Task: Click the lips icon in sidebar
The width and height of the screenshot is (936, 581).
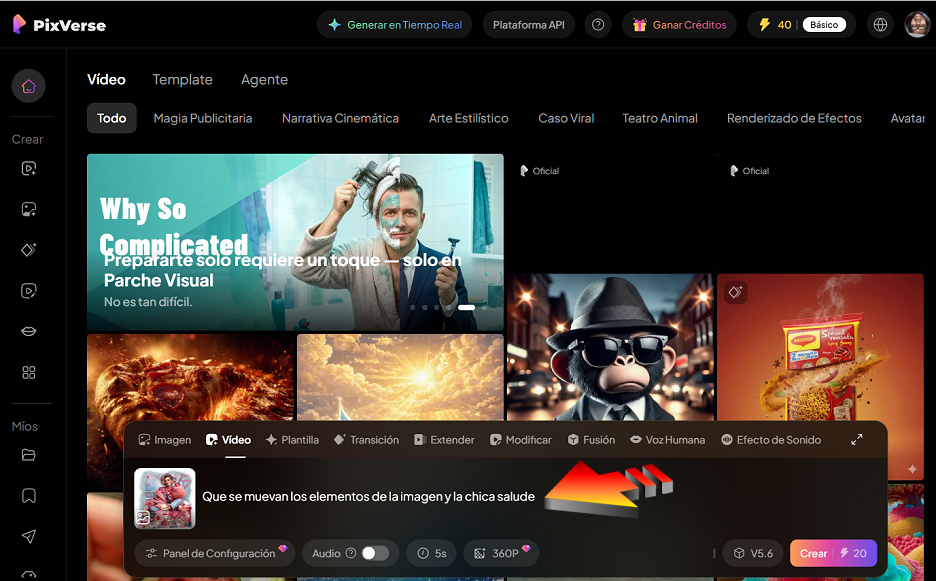Action: coord(29,331)
